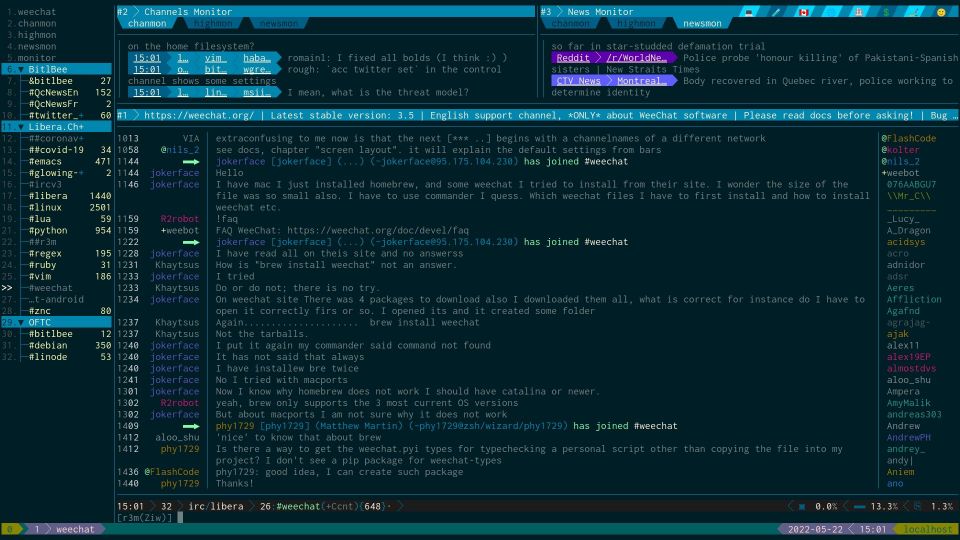Click the CPU usage icon beside 0.0%
This screenshot has width=960, height=540.
(801, 506)
